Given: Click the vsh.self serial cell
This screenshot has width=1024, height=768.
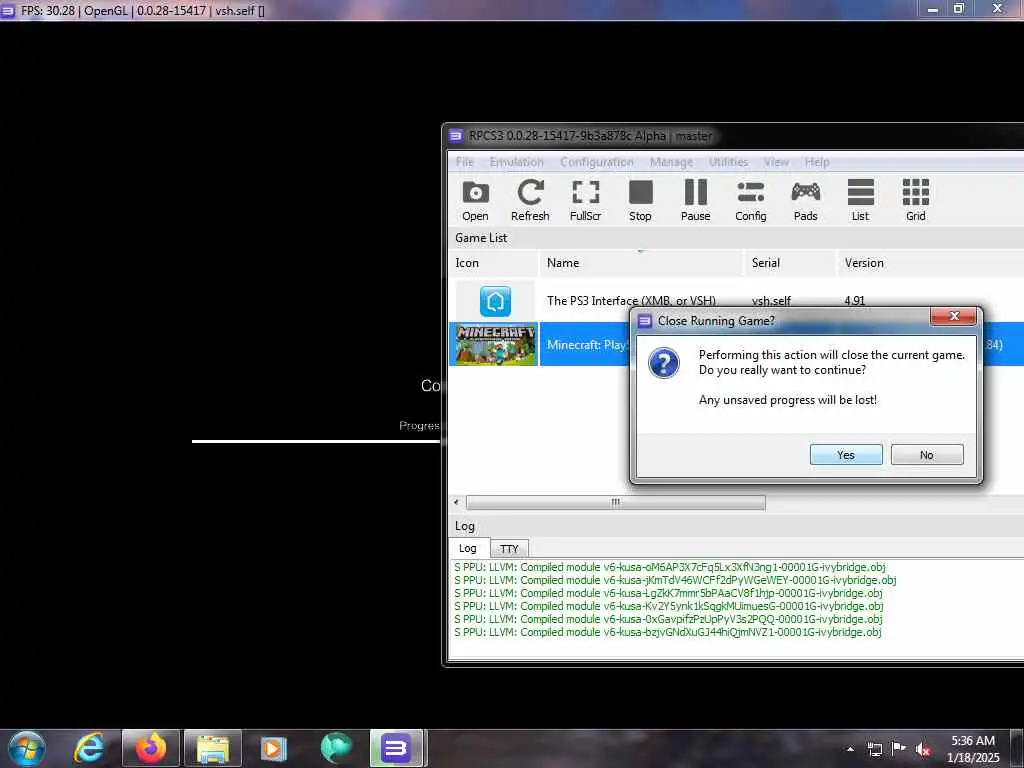Looking at the screenshot, I should (771, 300).
